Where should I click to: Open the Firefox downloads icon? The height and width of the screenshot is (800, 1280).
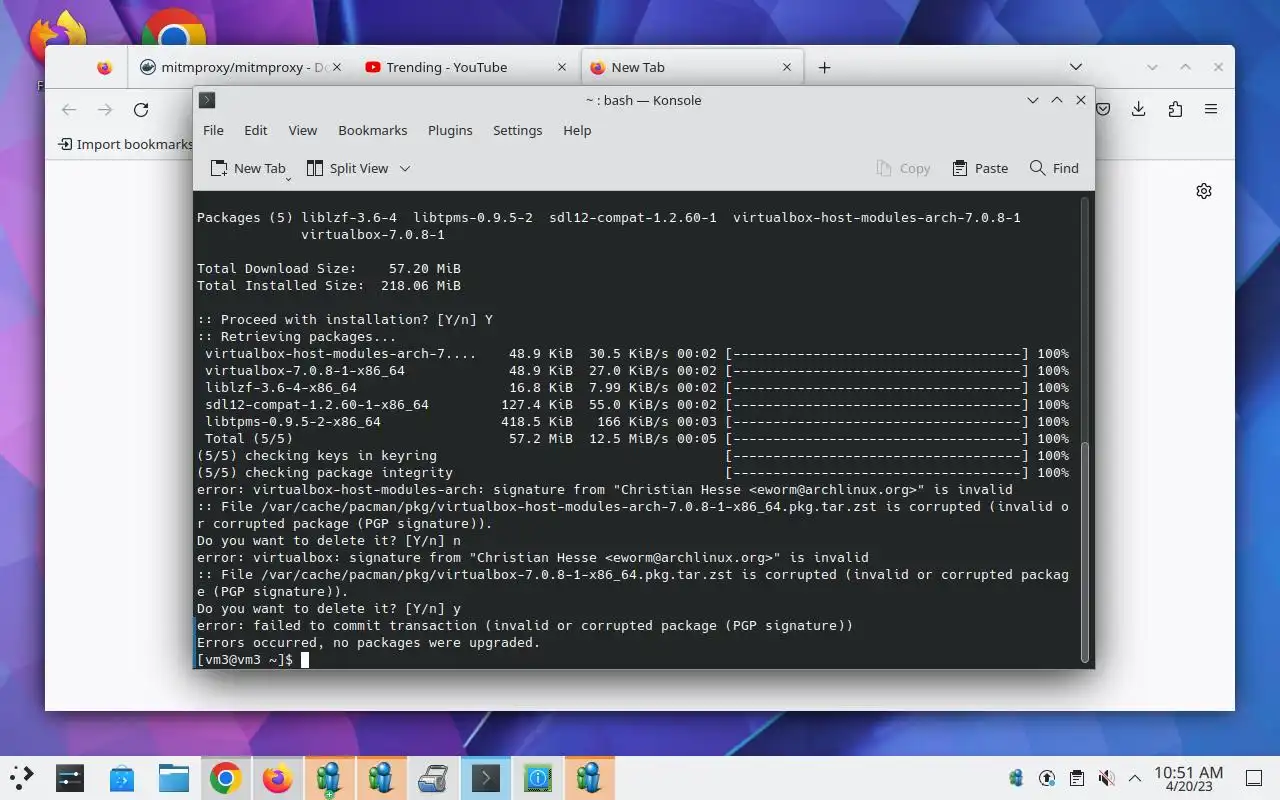1138,109
